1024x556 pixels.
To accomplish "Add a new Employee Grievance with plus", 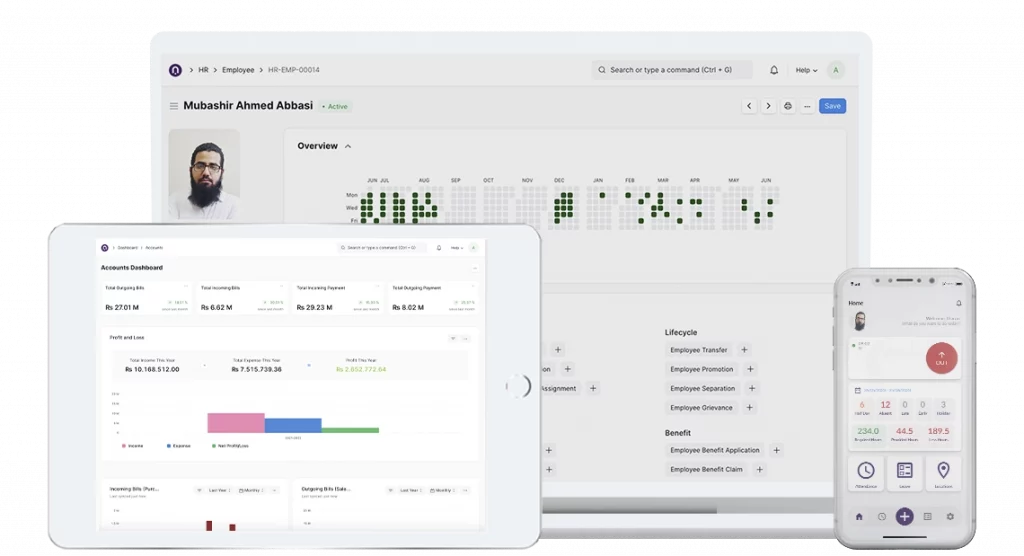I will [x=750, y=408].
